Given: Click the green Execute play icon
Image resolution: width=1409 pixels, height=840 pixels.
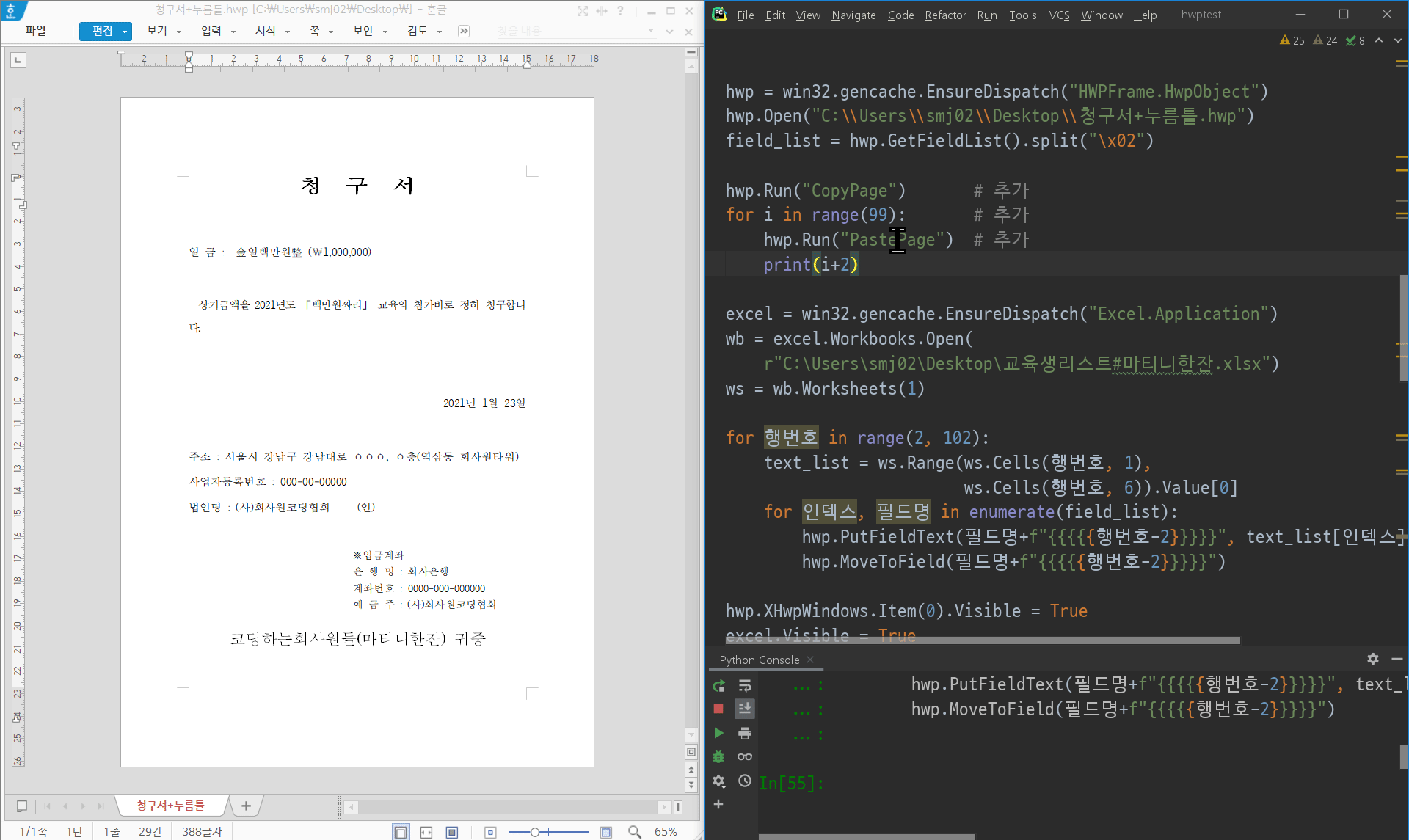Looking at the screenshot, I should tap(718, 733).
